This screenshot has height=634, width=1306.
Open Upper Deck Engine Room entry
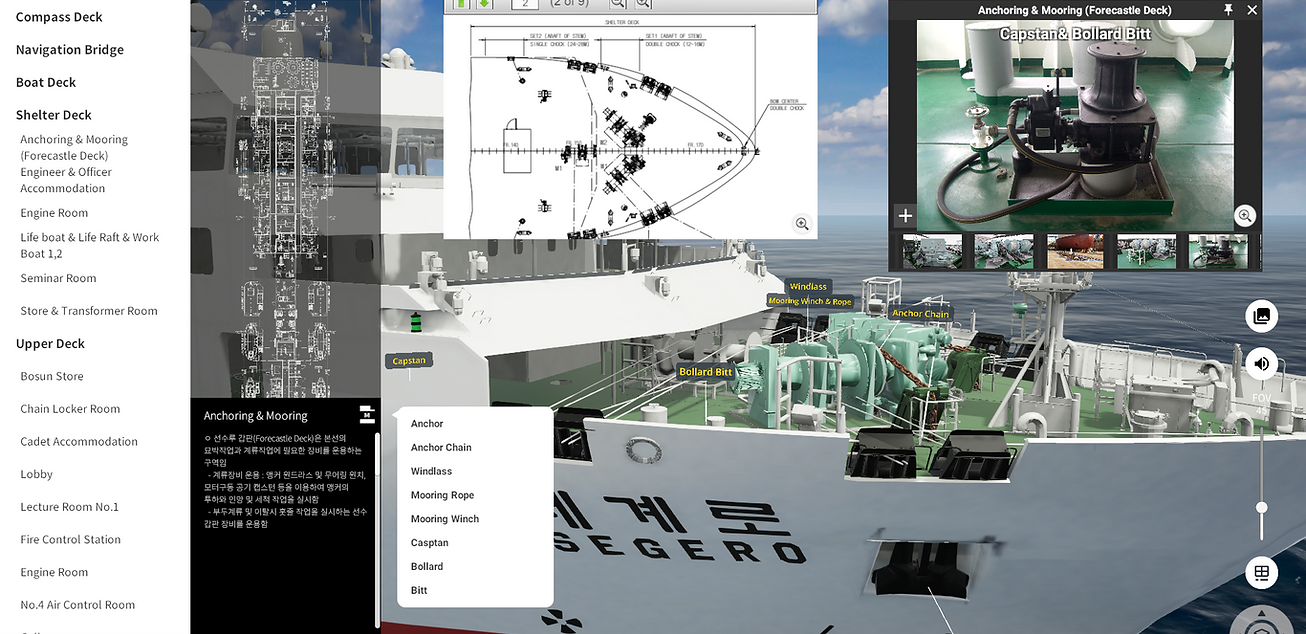[54, 573]
